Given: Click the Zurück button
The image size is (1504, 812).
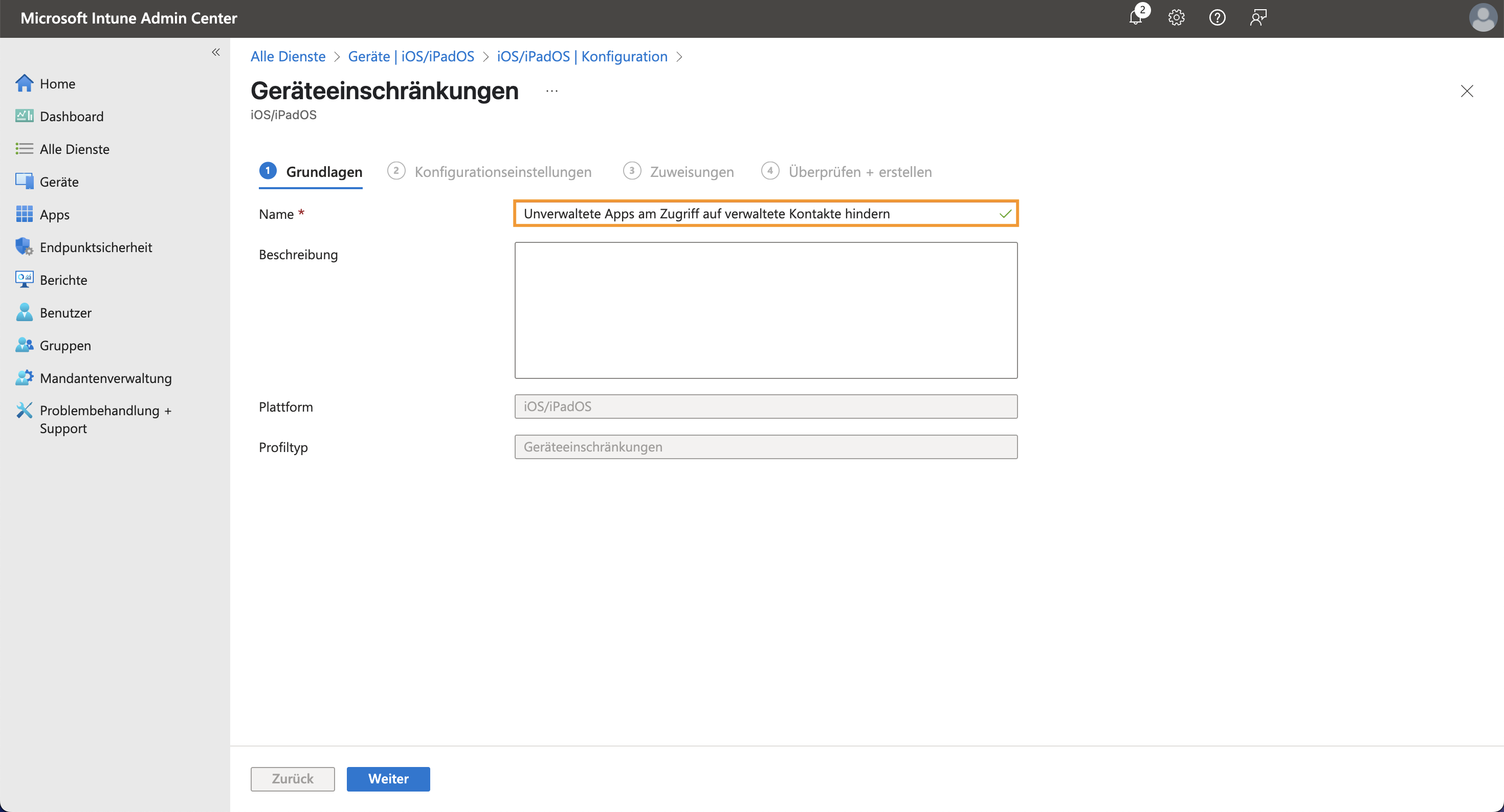Looking at the screenshot, I should (293, 779).
